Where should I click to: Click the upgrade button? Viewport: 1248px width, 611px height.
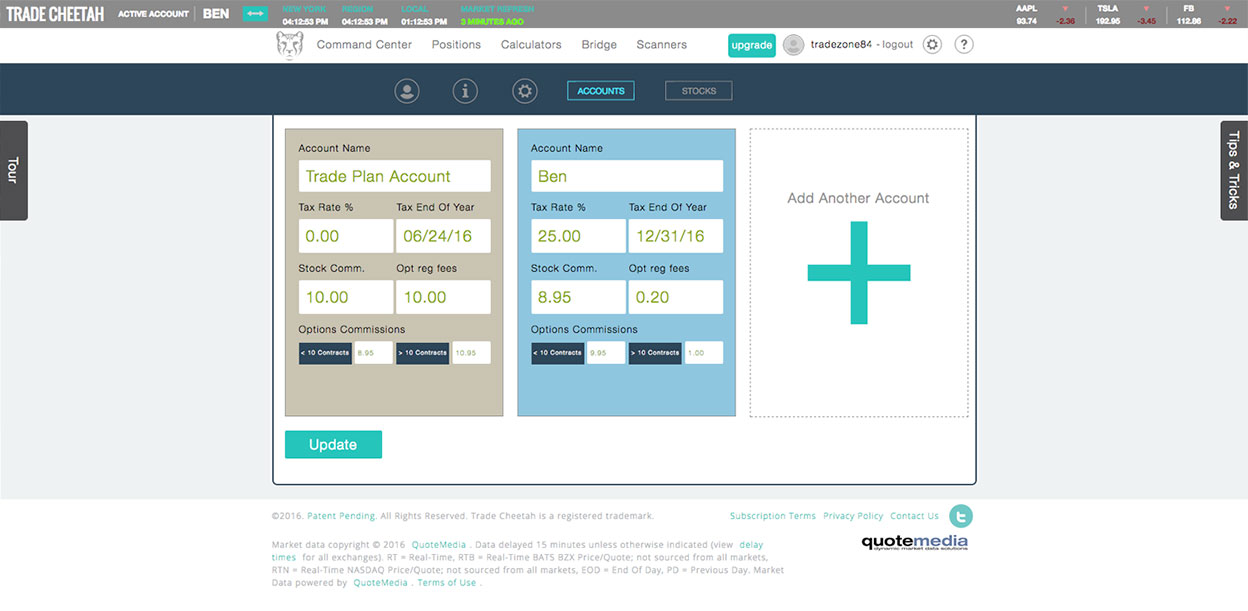point(751,45)
